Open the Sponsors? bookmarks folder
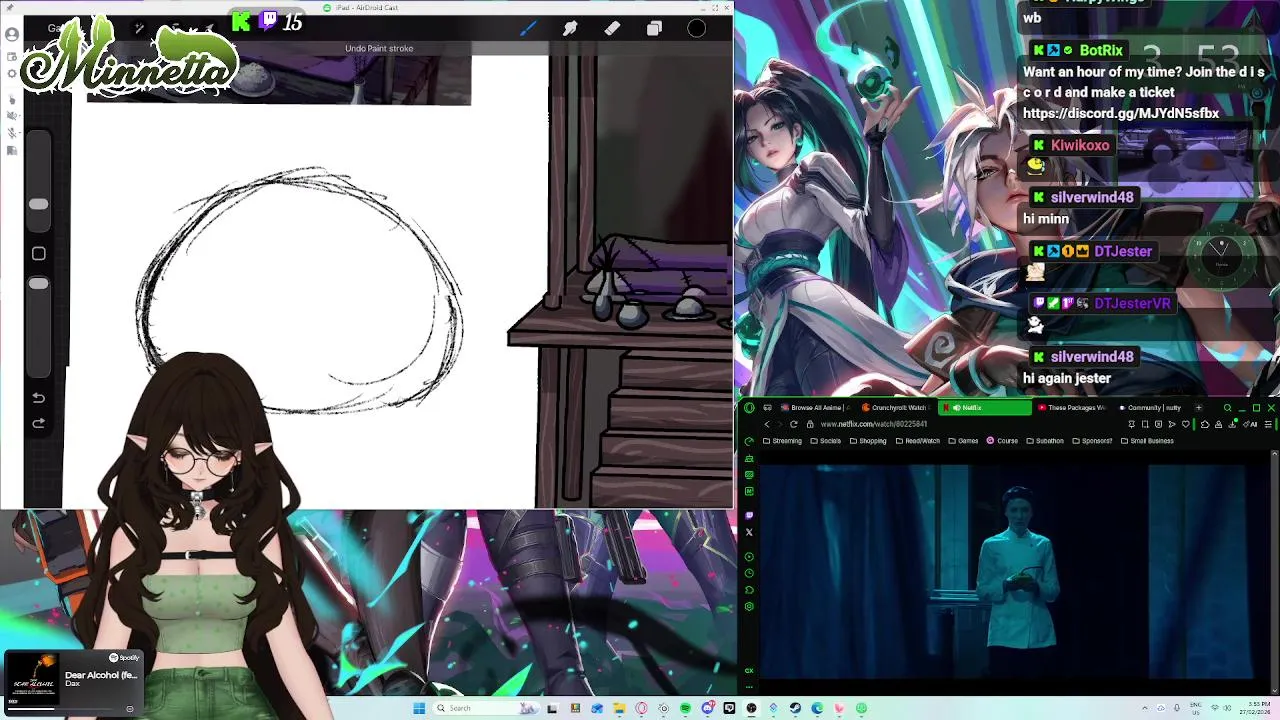The image size is (1280, 720). 1092,441
